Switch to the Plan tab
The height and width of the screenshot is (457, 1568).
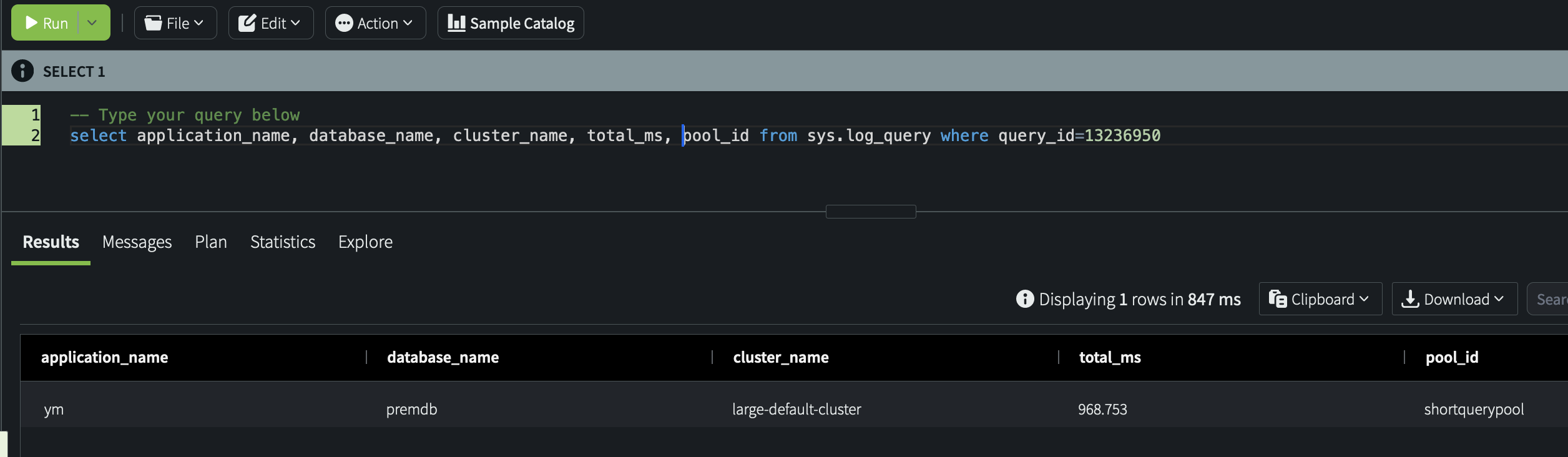[x=210, y=242]
